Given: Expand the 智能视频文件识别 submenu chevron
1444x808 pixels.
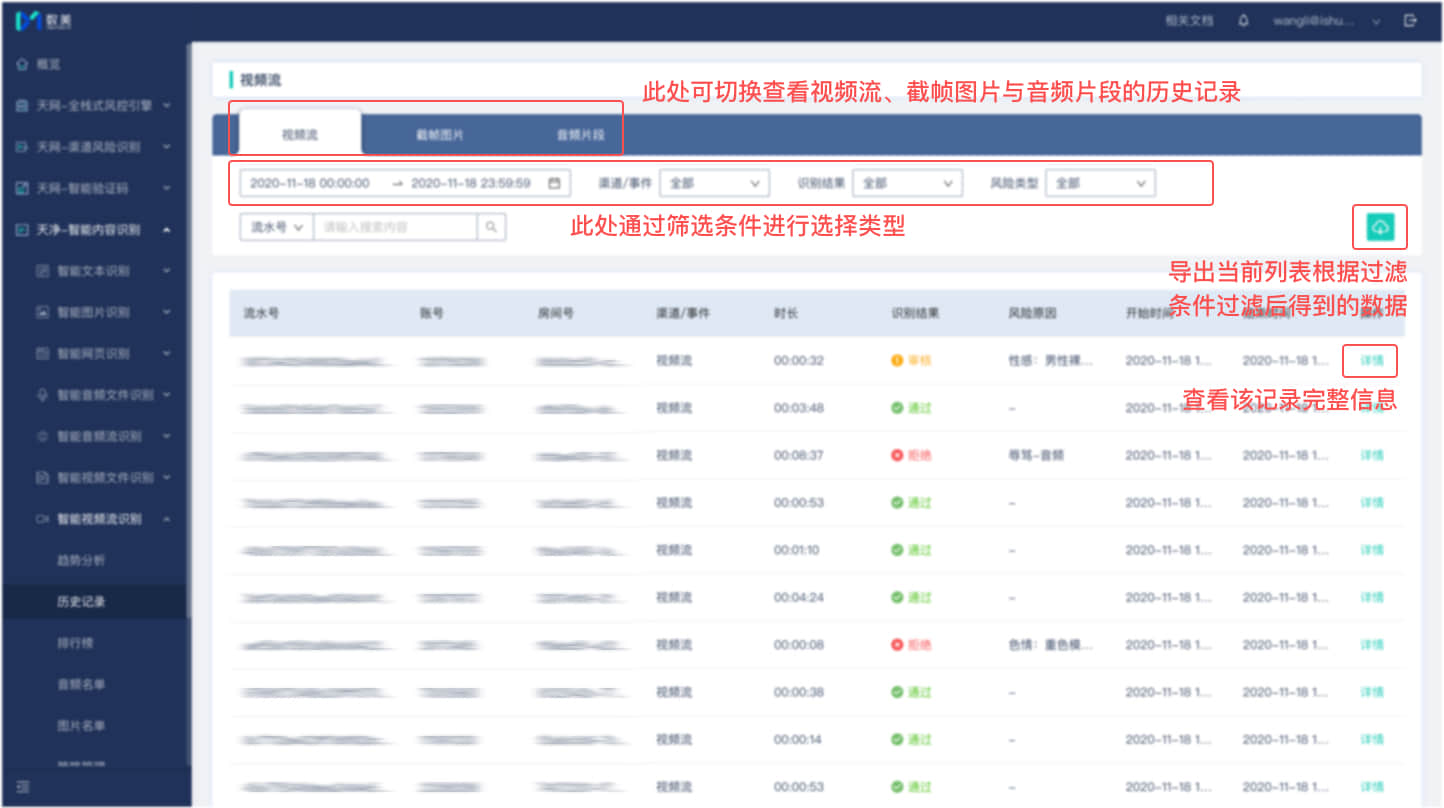Looking at the screenshot, I should tap(166, 478).
